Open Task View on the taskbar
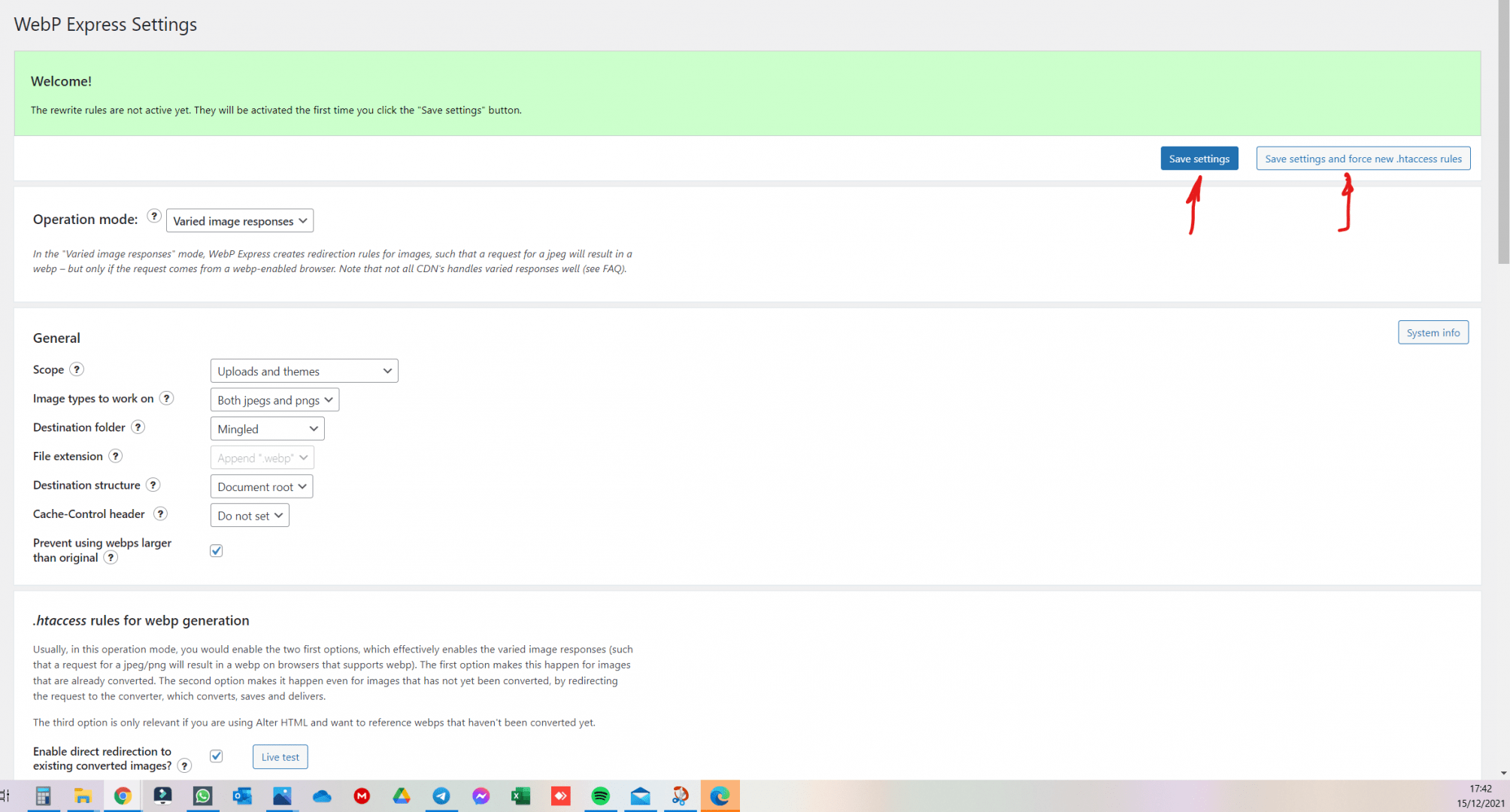The height and width of the screenshot is (812, 1510). click(5, 795)
